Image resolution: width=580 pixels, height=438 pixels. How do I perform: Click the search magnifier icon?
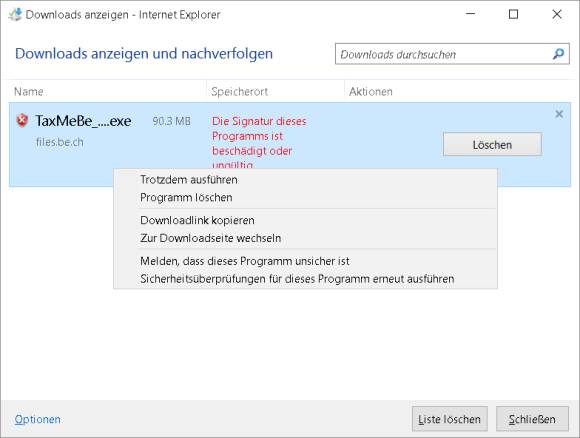click(558, 54)
